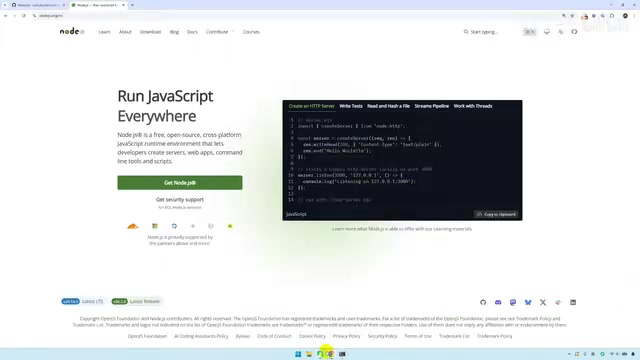Open the browser three-dot menu
Screen dimensions: 640x360
(635, 16)
